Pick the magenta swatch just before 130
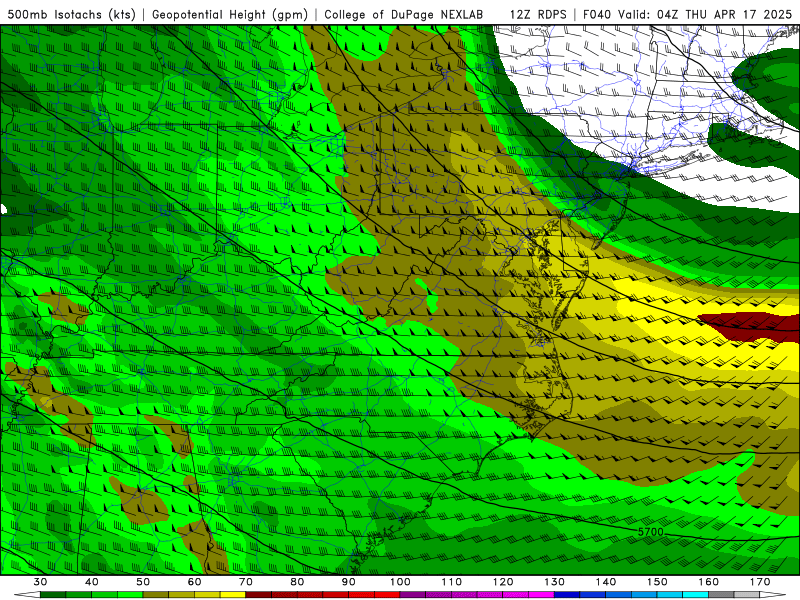This screenshot has width=800, height=600. [x=541, y=595]
